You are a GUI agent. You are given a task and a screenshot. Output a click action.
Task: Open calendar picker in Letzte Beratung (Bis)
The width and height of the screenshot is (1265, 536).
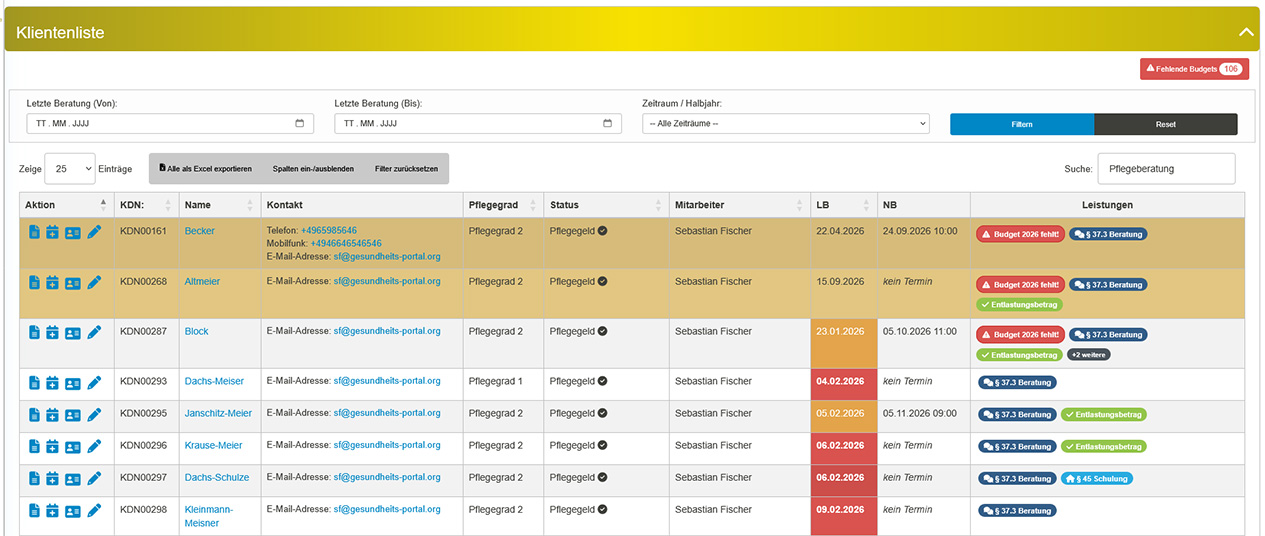click(608, 124)
